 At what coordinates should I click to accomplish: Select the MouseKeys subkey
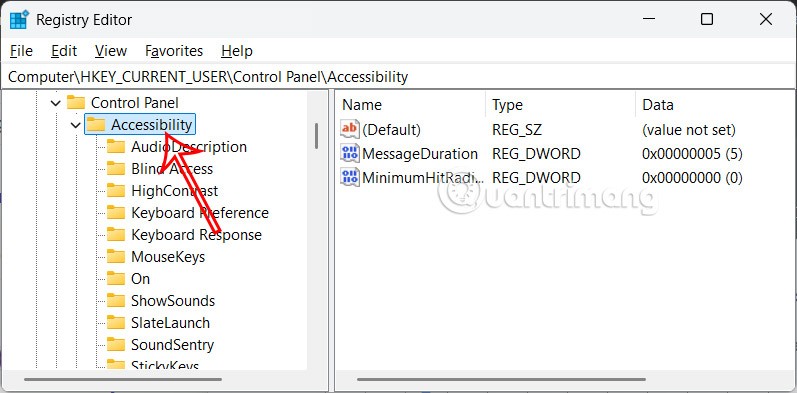(x=168, y=257)
